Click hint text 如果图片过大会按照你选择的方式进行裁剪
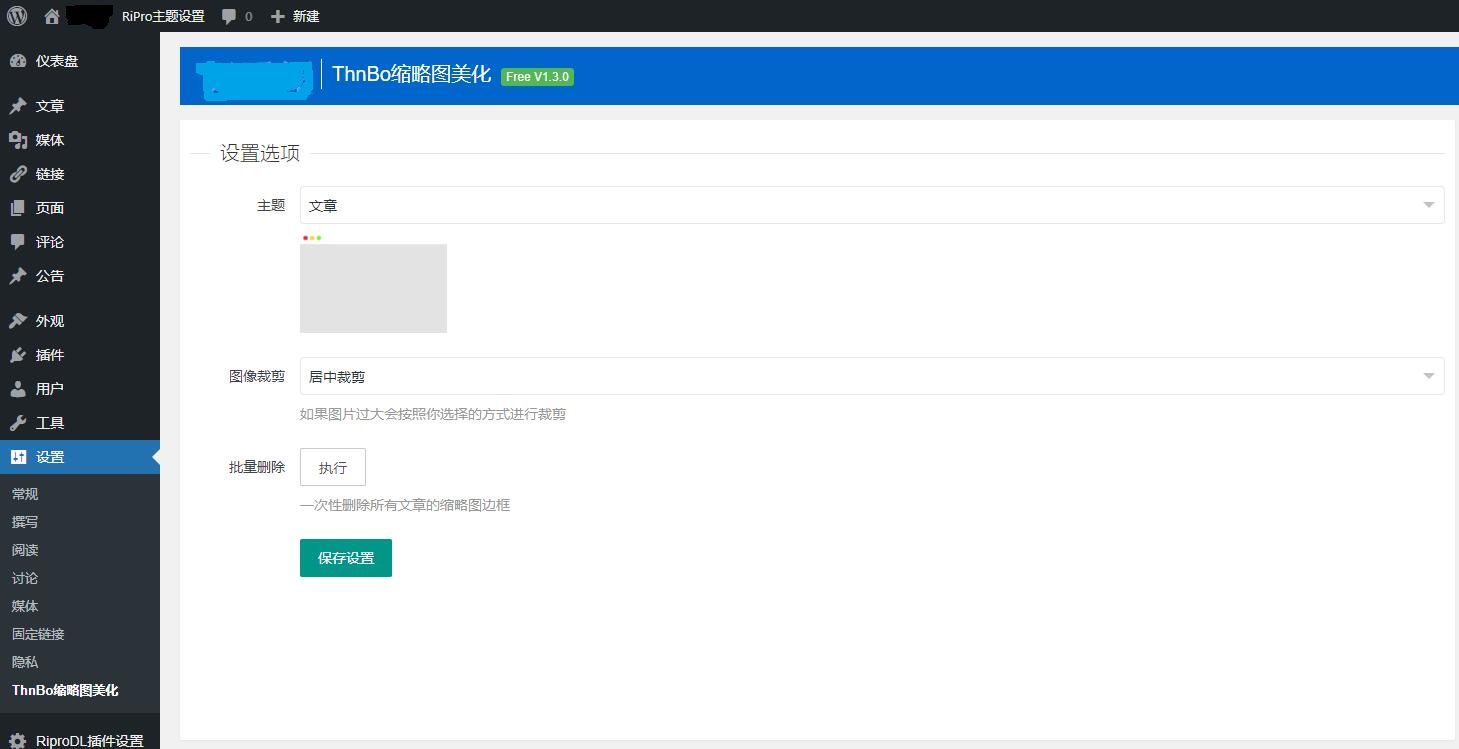The image size is (1459, 749). point(433,414)
